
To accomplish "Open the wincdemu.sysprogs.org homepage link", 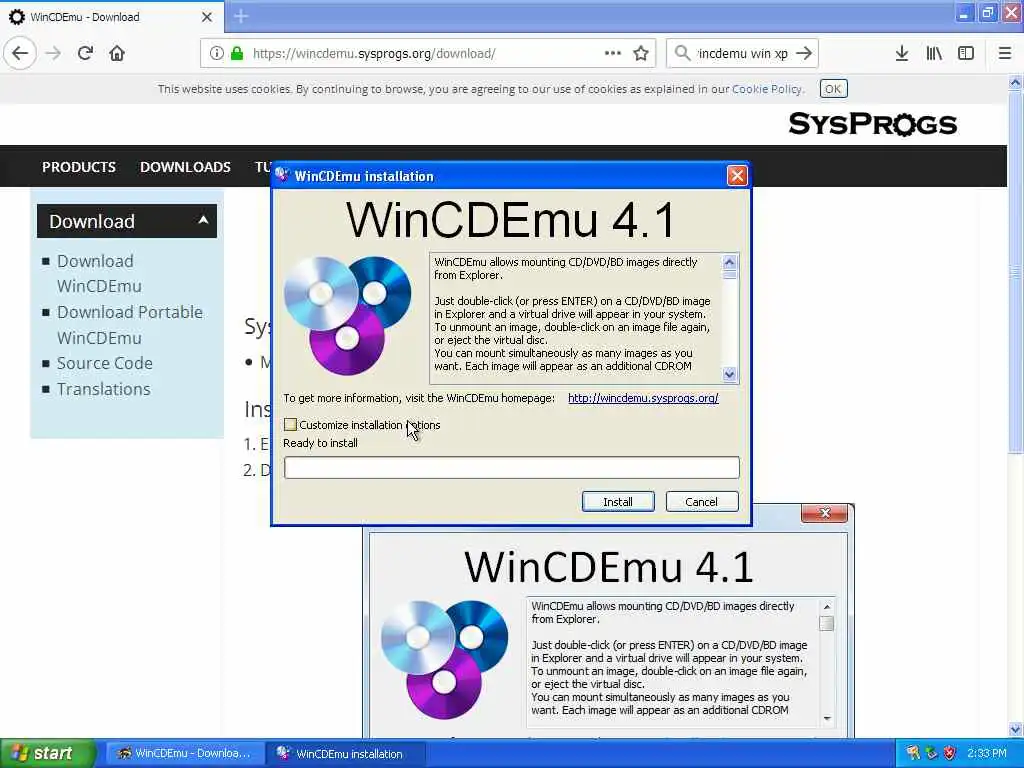I will point(643,398).
